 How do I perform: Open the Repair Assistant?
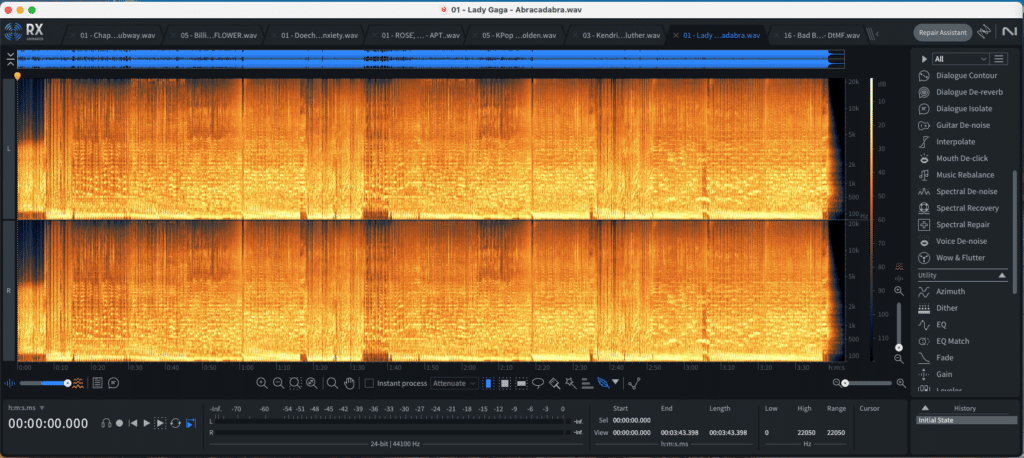tap(942, 32)
